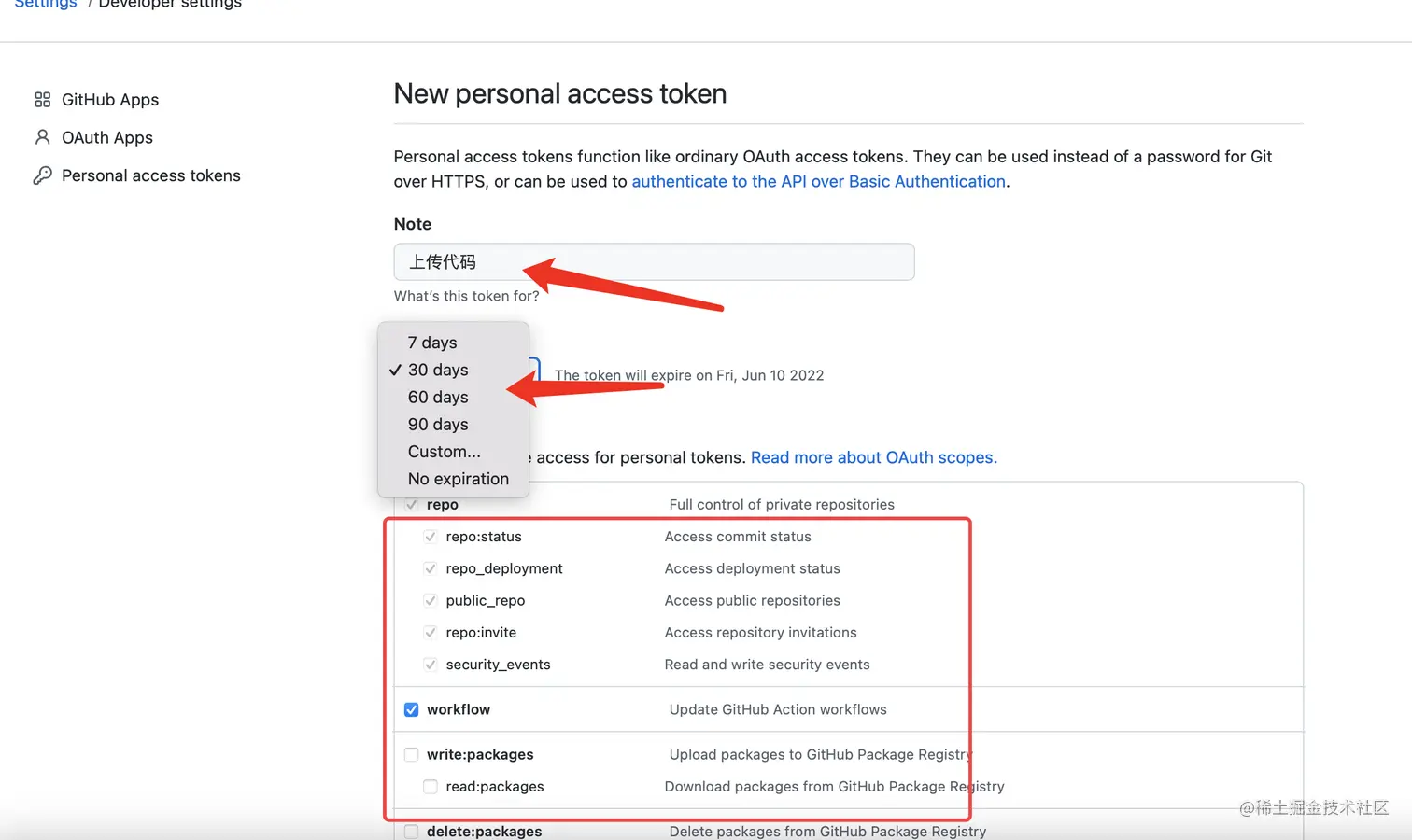Open the Basic Authentication API link
1412x840 pixels.
point(818,181)
